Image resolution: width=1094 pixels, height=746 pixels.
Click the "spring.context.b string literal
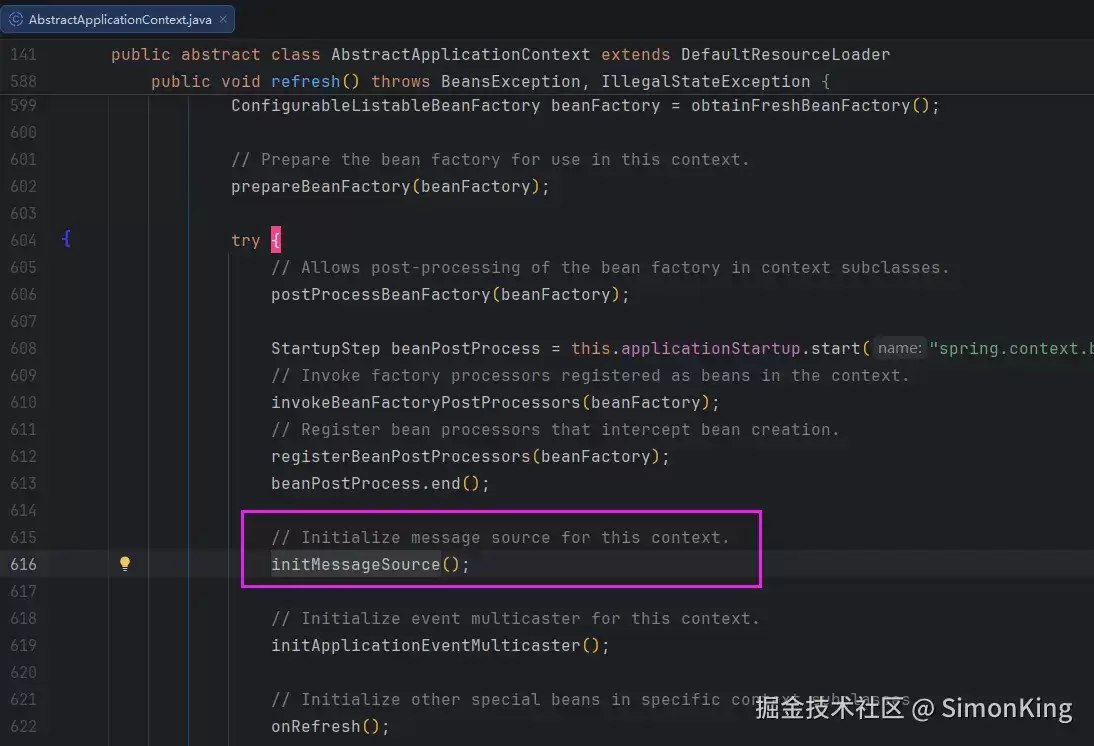pos(1012,349)
